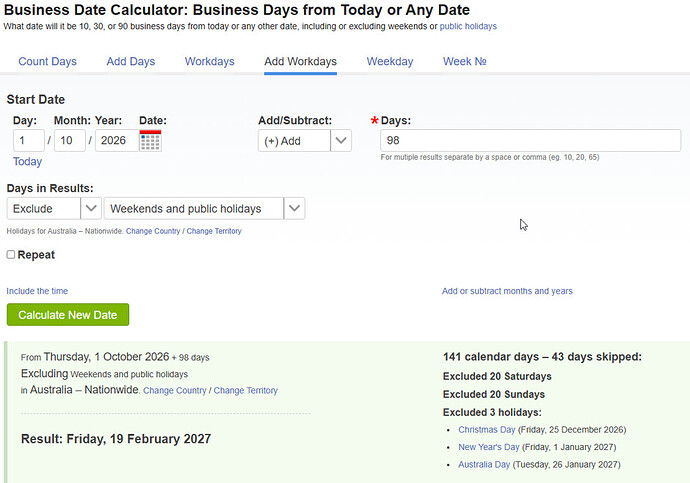Tick the Repeat checkbox

coord(11,255)
